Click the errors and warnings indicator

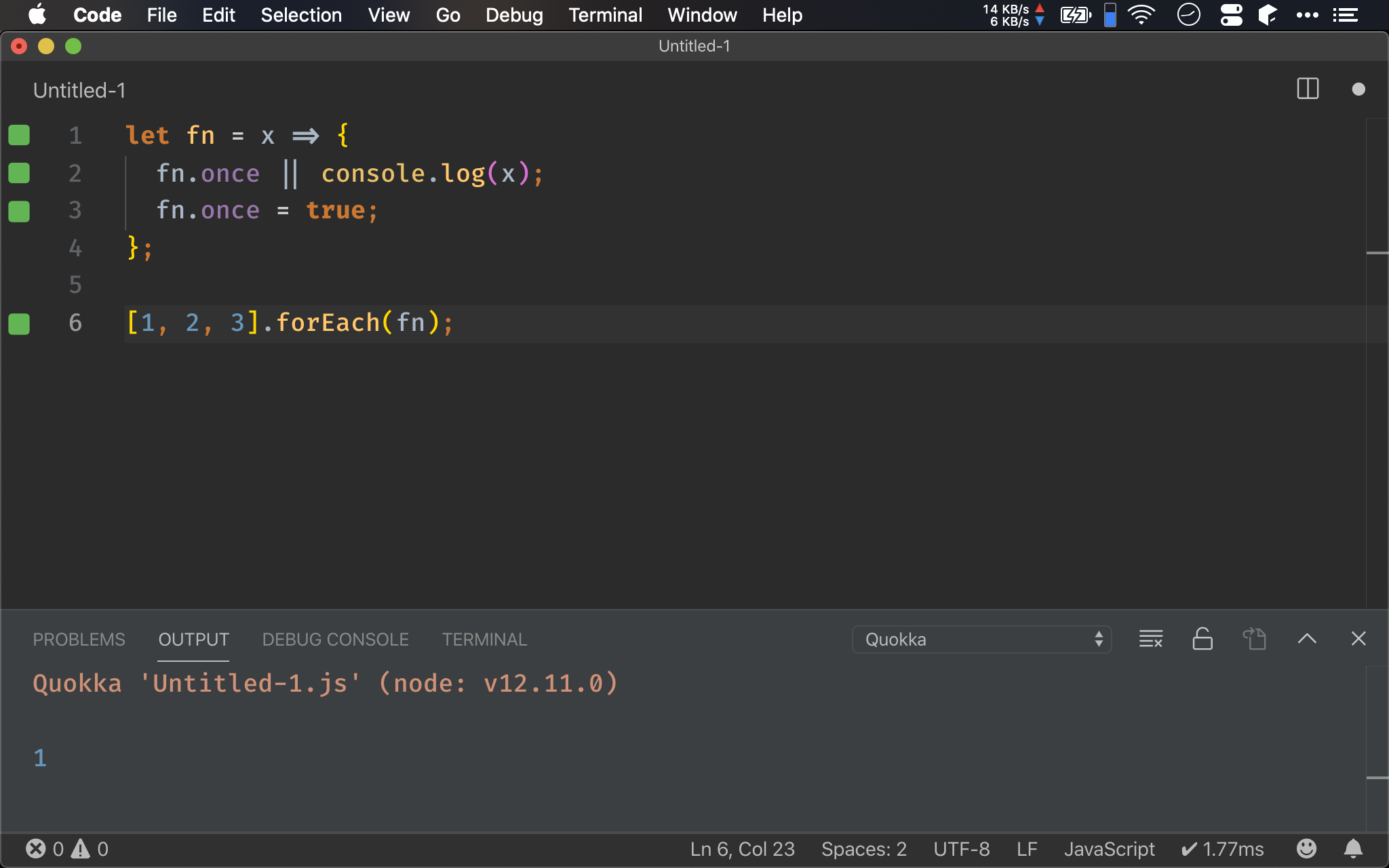[67, 848]
